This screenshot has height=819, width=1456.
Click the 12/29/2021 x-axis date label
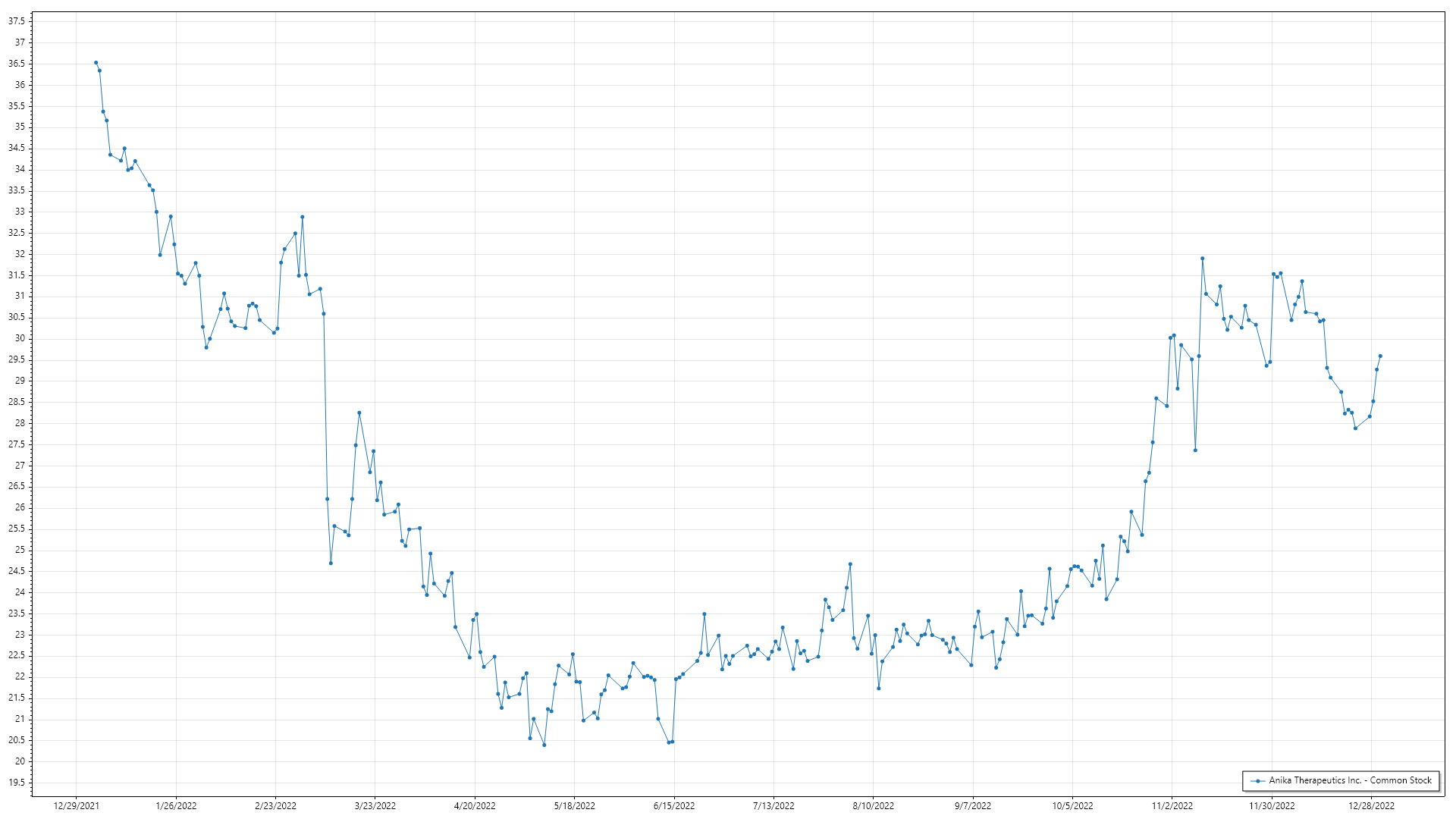pos(76,806)
